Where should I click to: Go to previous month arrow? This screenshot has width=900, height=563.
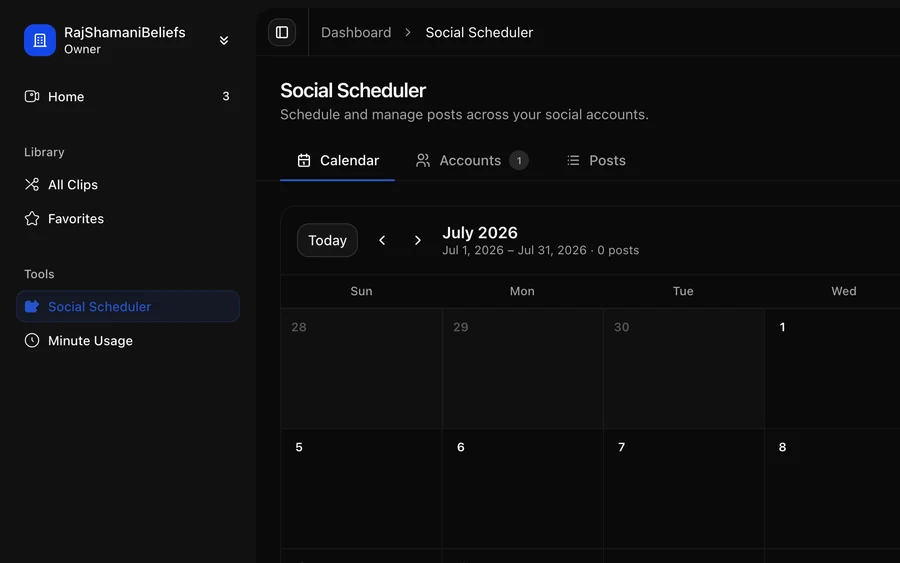[x=382, y=240]
